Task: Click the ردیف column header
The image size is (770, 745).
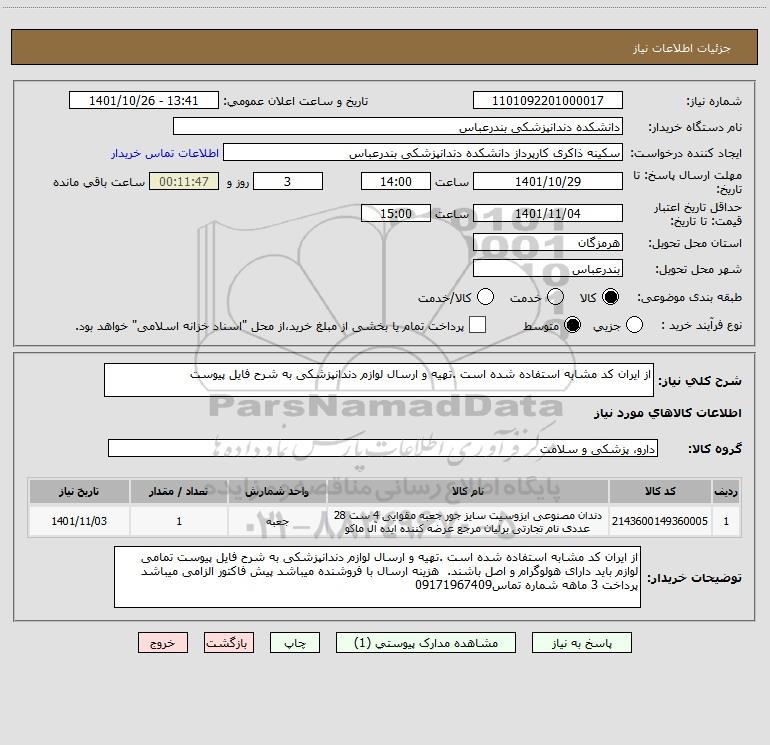Action: click(x=726, y=491)
